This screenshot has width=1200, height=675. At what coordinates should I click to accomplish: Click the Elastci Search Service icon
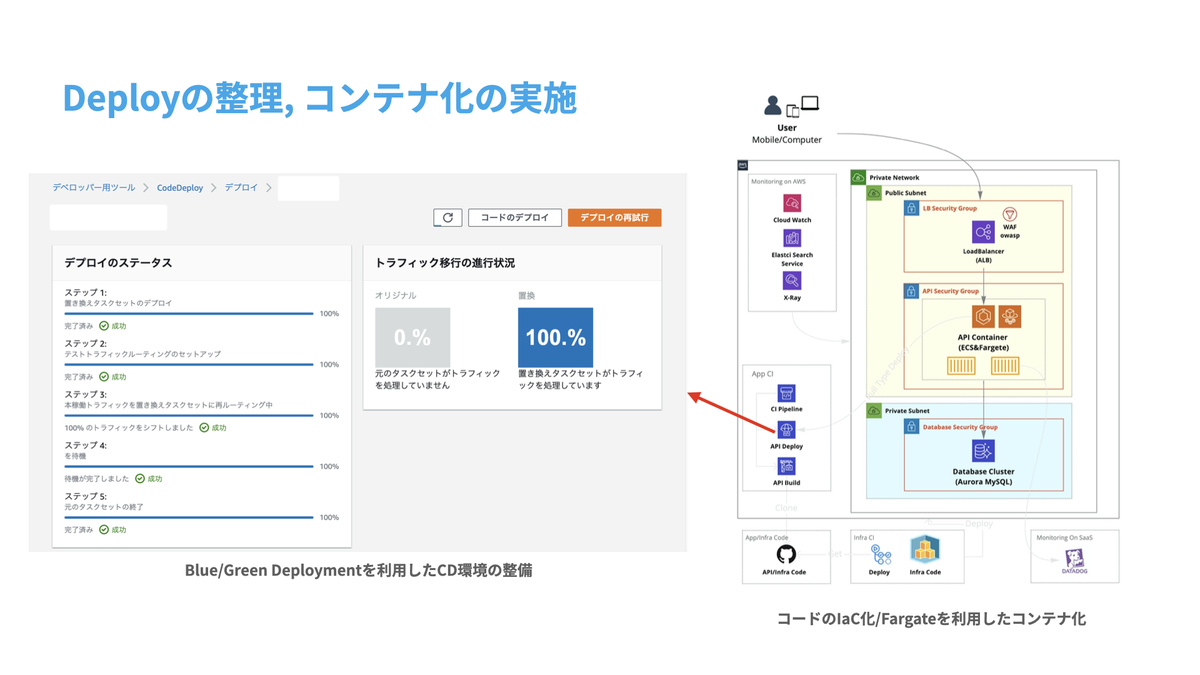(792, 239)
